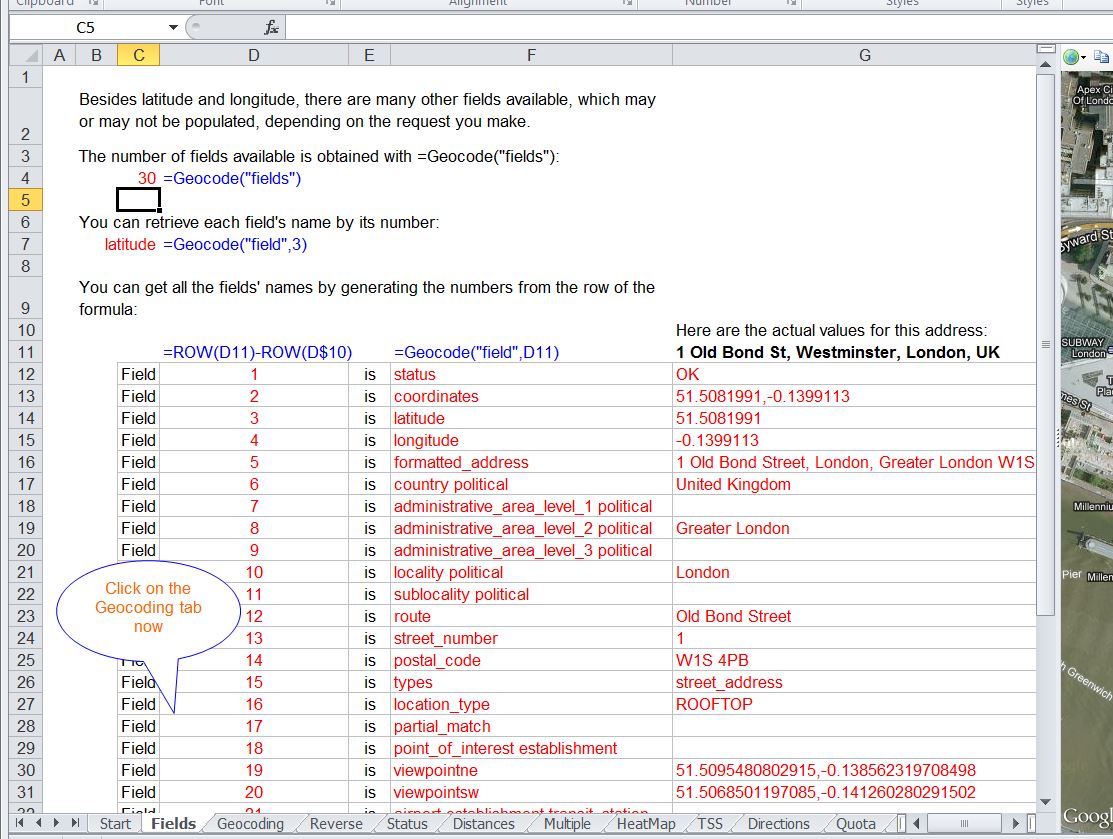Click the fx Insert Function icon
The image size is (1113, 839).
pos(271,27)
